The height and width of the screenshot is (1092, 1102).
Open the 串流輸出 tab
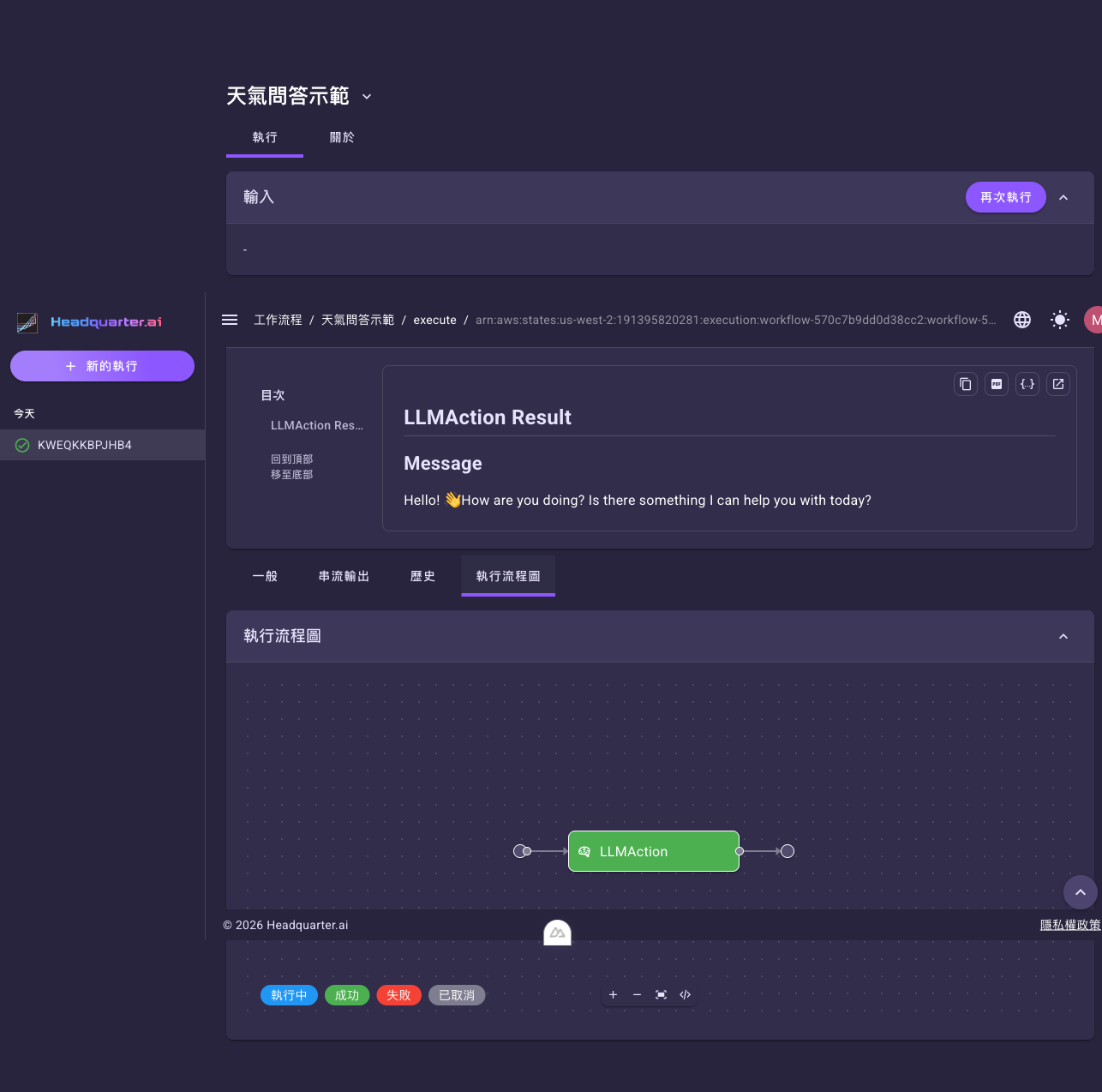point(344,576)
